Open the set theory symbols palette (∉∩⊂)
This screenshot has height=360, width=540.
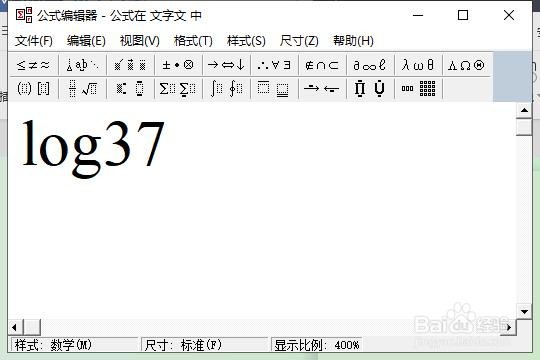tap(322, 65)
